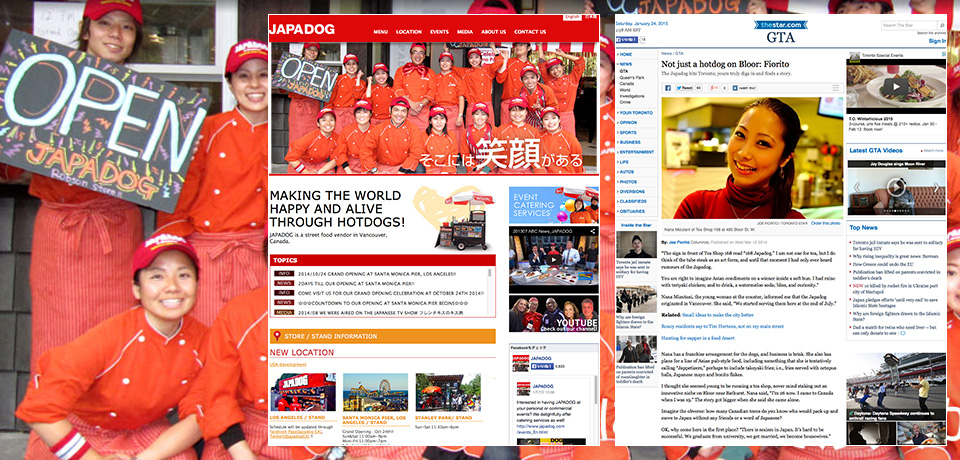This screenshot has width=960, height=460.
Task: Click the Search The Star input field
Action: pos(905,24)
